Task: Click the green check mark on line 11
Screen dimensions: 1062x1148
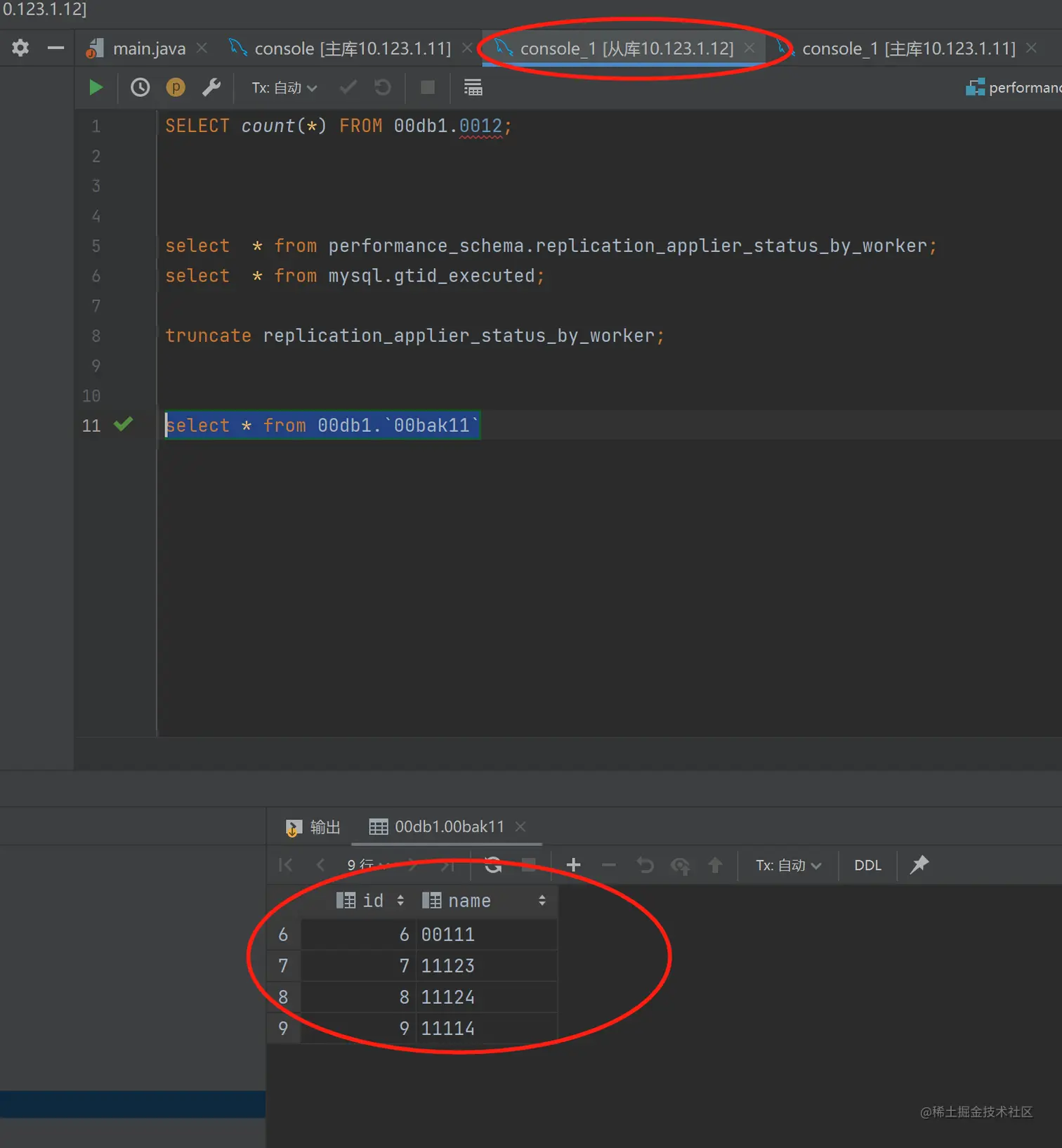Action: pyautogui.click(x=124, y=424)
